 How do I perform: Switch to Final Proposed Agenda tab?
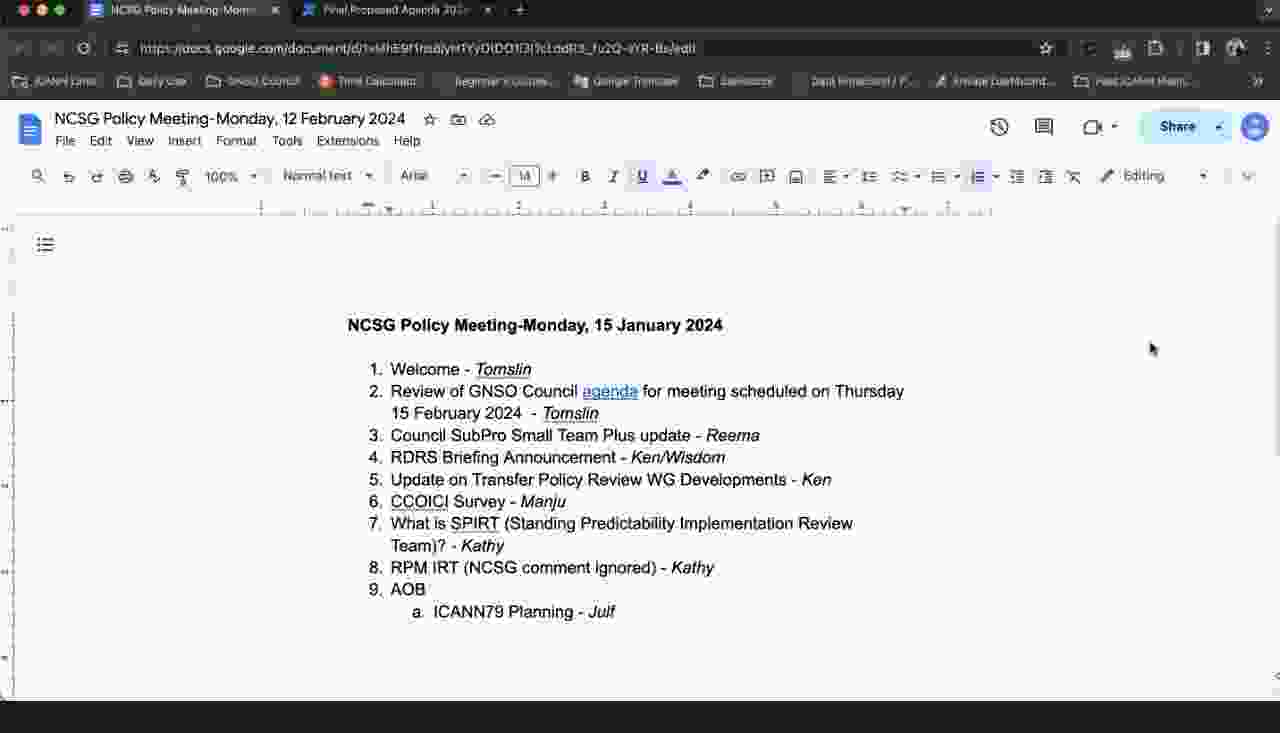(397, 10)
